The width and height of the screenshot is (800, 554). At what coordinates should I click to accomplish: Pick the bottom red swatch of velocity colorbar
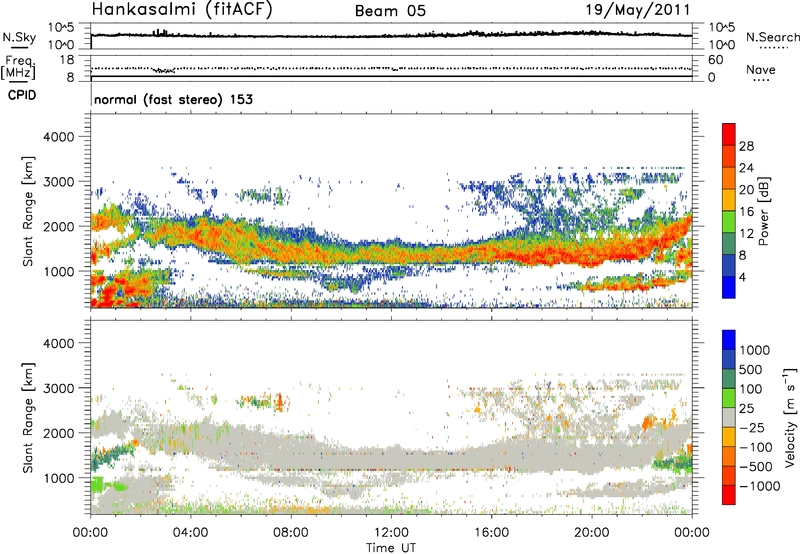tap(729, 495)
